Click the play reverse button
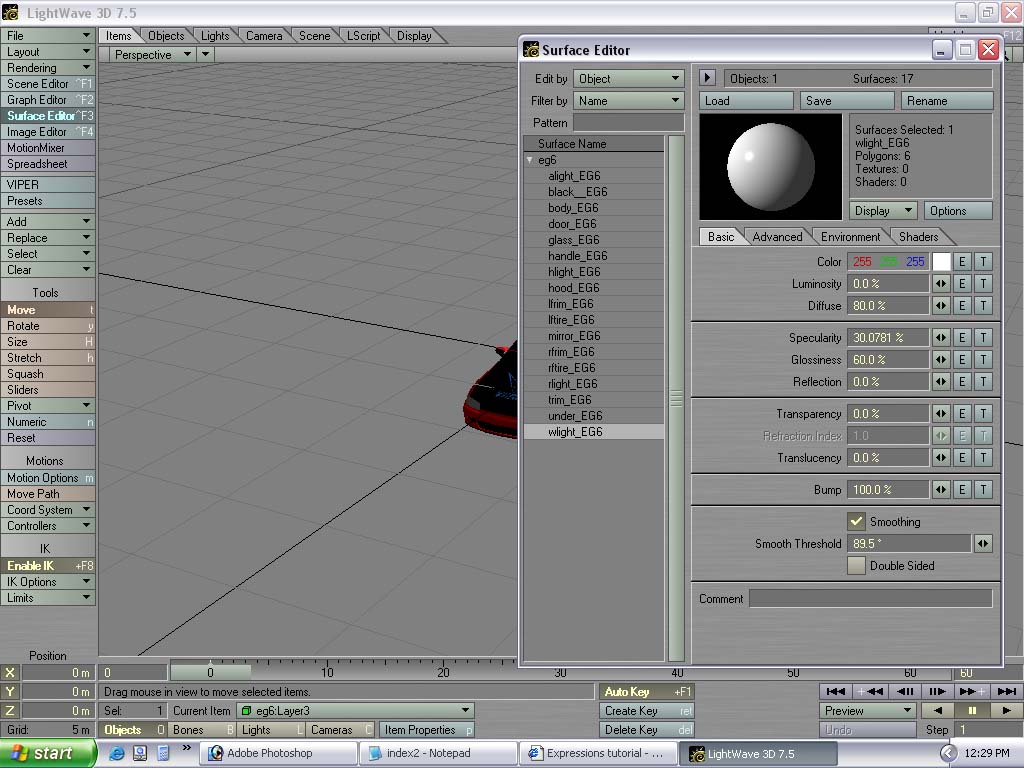The width and height of the screenshot is (1024, 768). [x=938, y=711]
